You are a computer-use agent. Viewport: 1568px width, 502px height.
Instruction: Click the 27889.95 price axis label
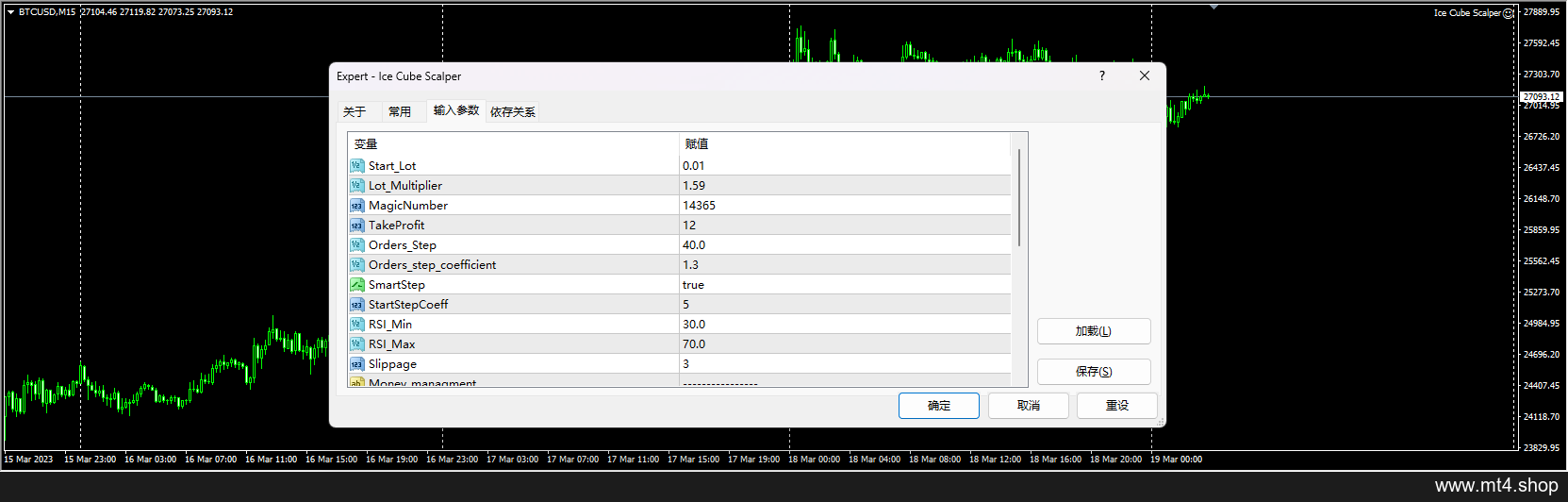[1542, 12]
